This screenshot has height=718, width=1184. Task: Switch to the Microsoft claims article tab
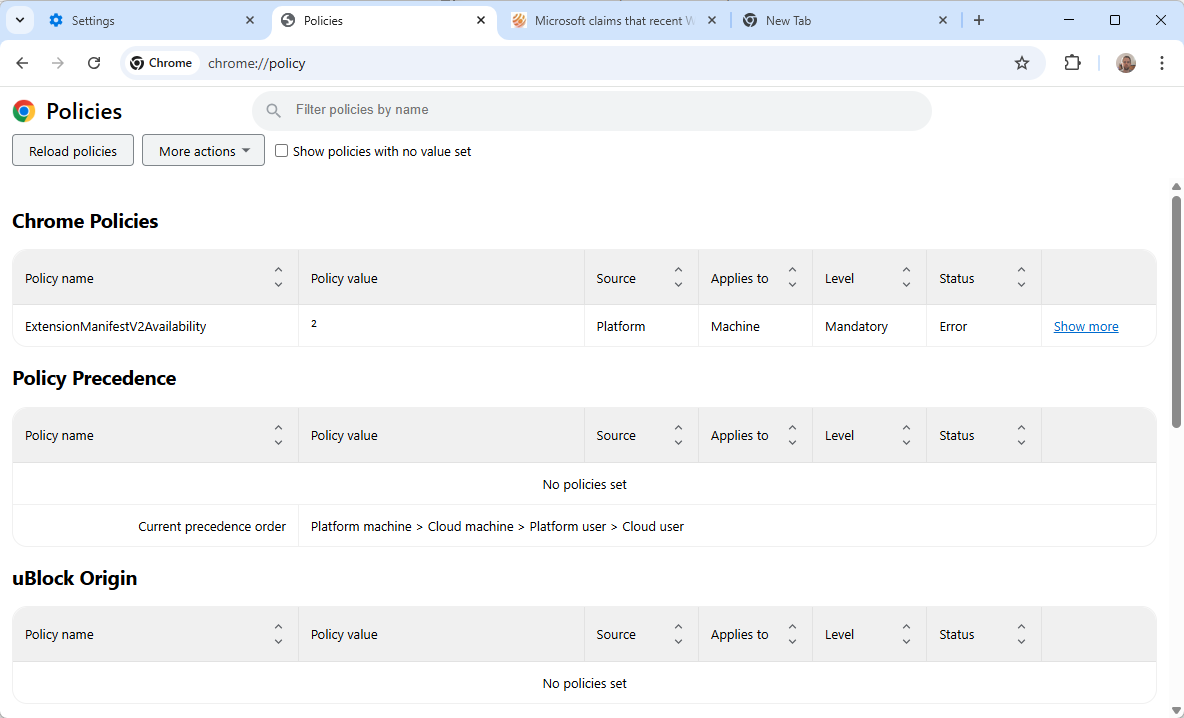(614, 20)
